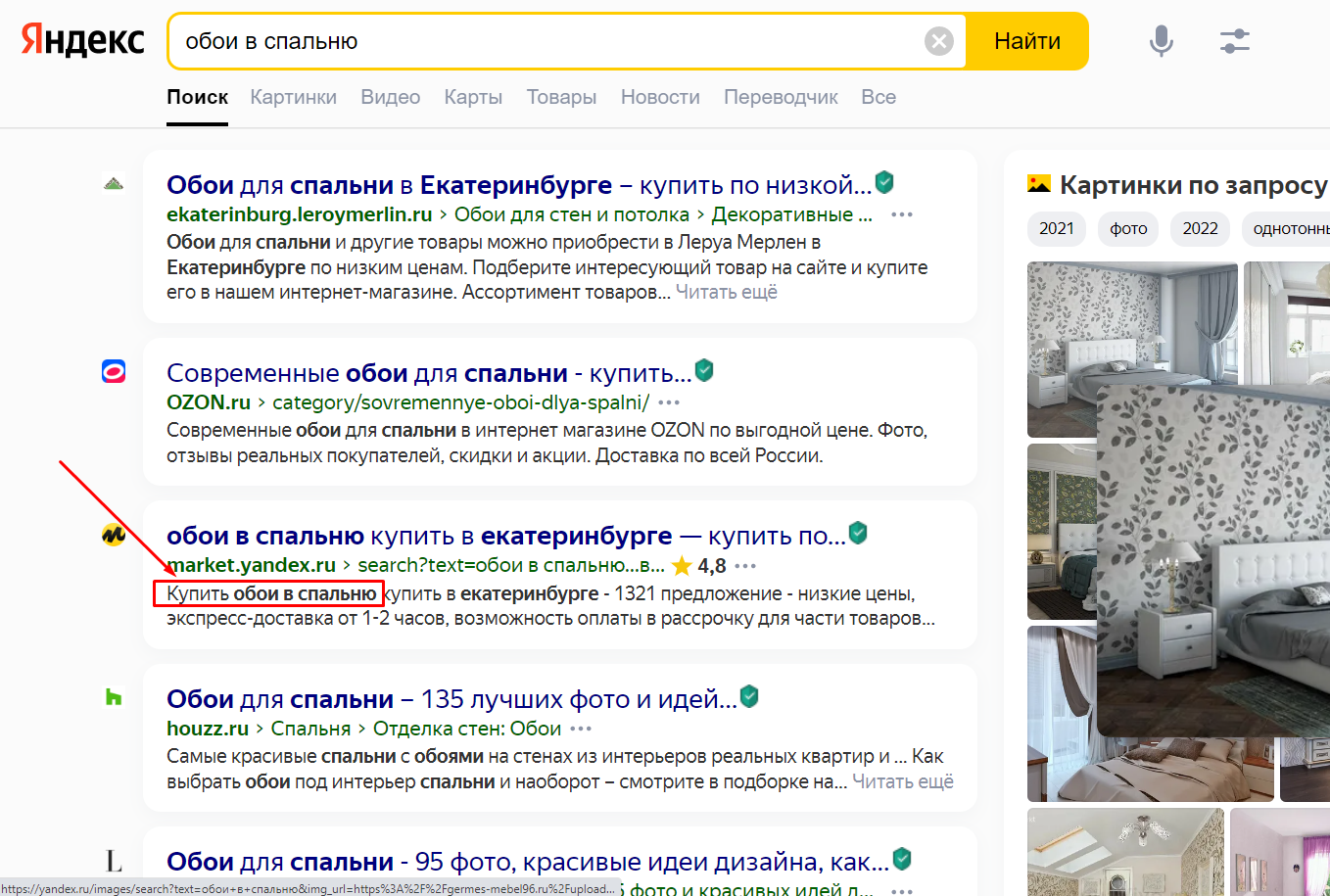Open search settings sliders icon

(1235, 41)
